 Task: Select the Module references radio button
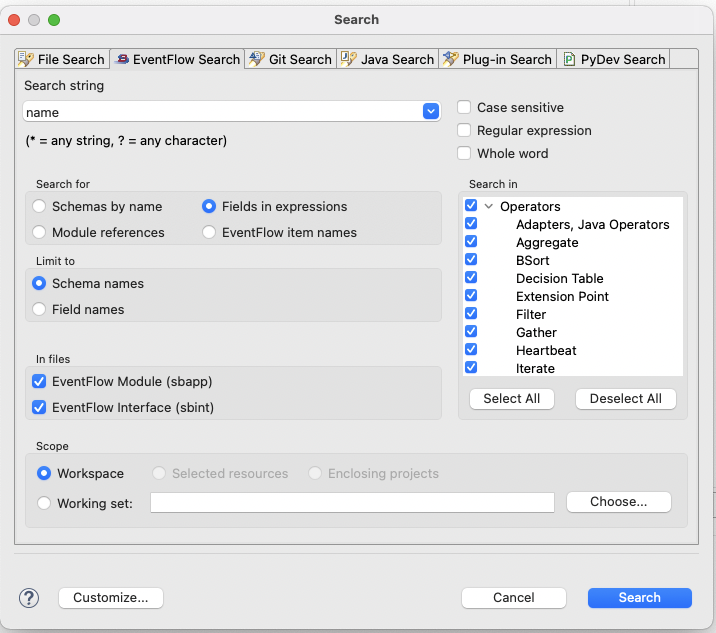click(x=39, y=232)
